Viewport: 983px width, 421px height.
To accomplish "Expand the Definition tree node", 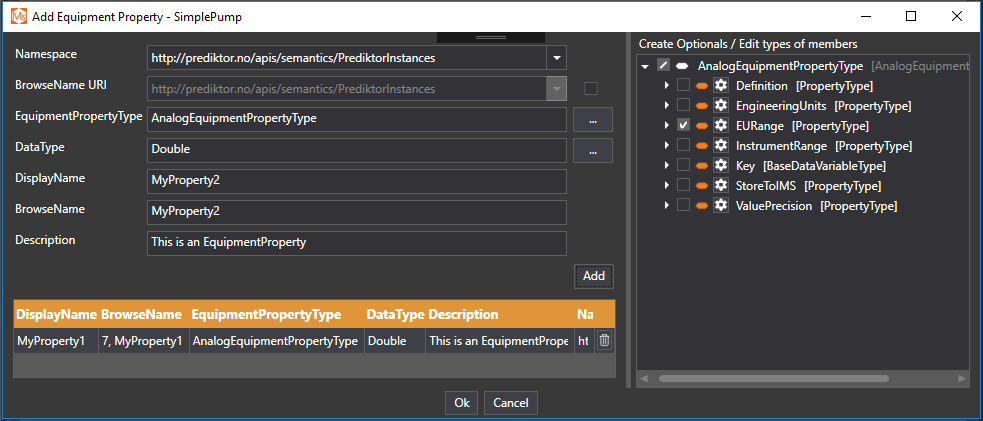I will [x=666, y=86].
